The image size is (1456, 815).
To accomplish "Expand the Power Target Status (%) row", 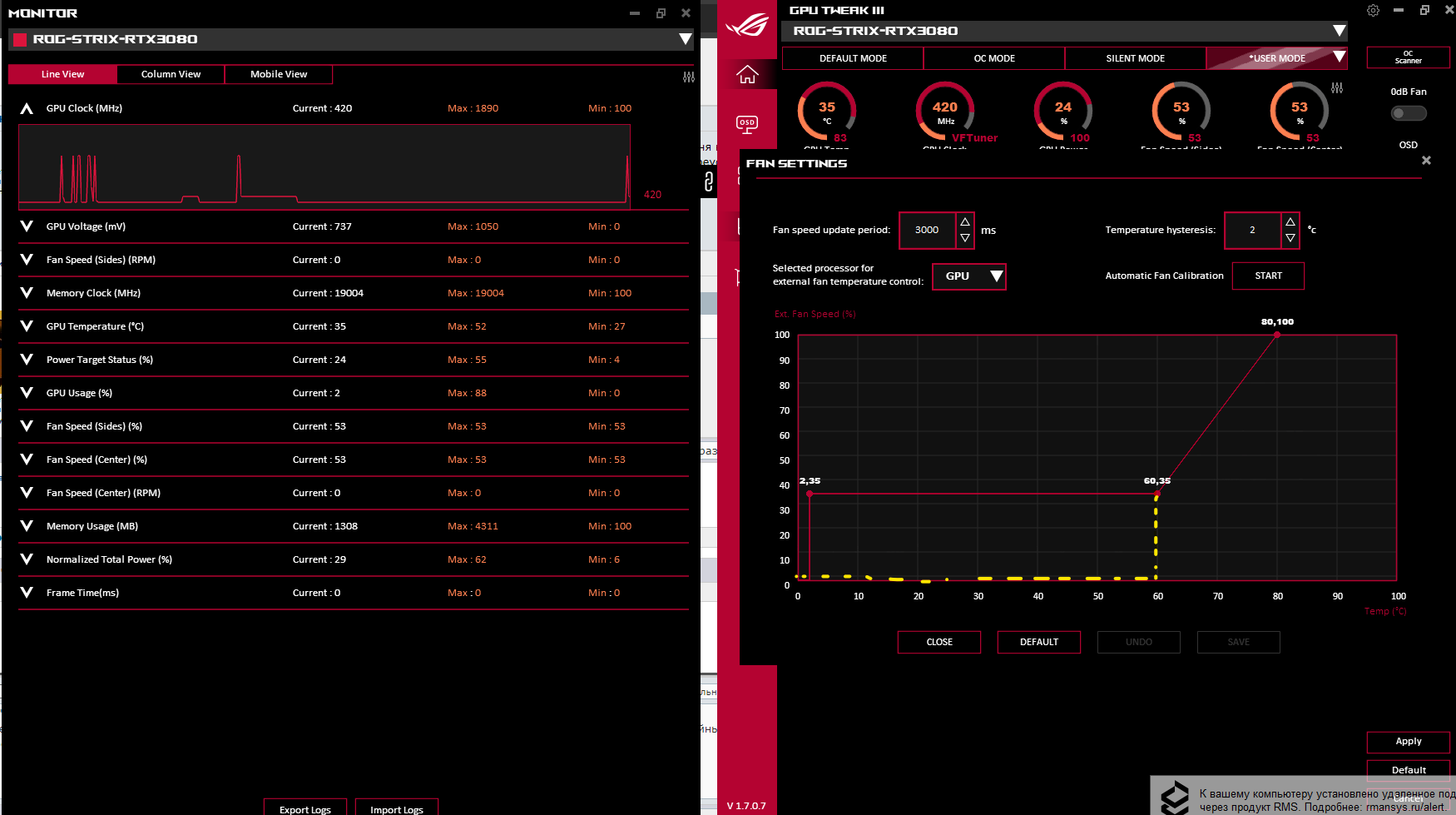I will coord(27,360).
